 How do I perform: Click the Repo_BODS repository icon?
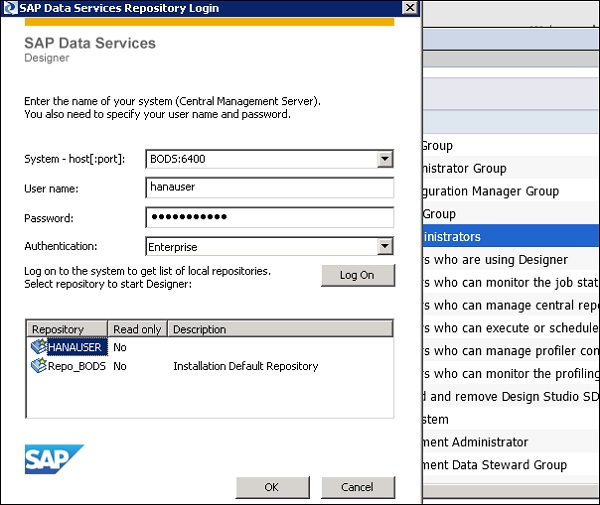click(39, 366)
